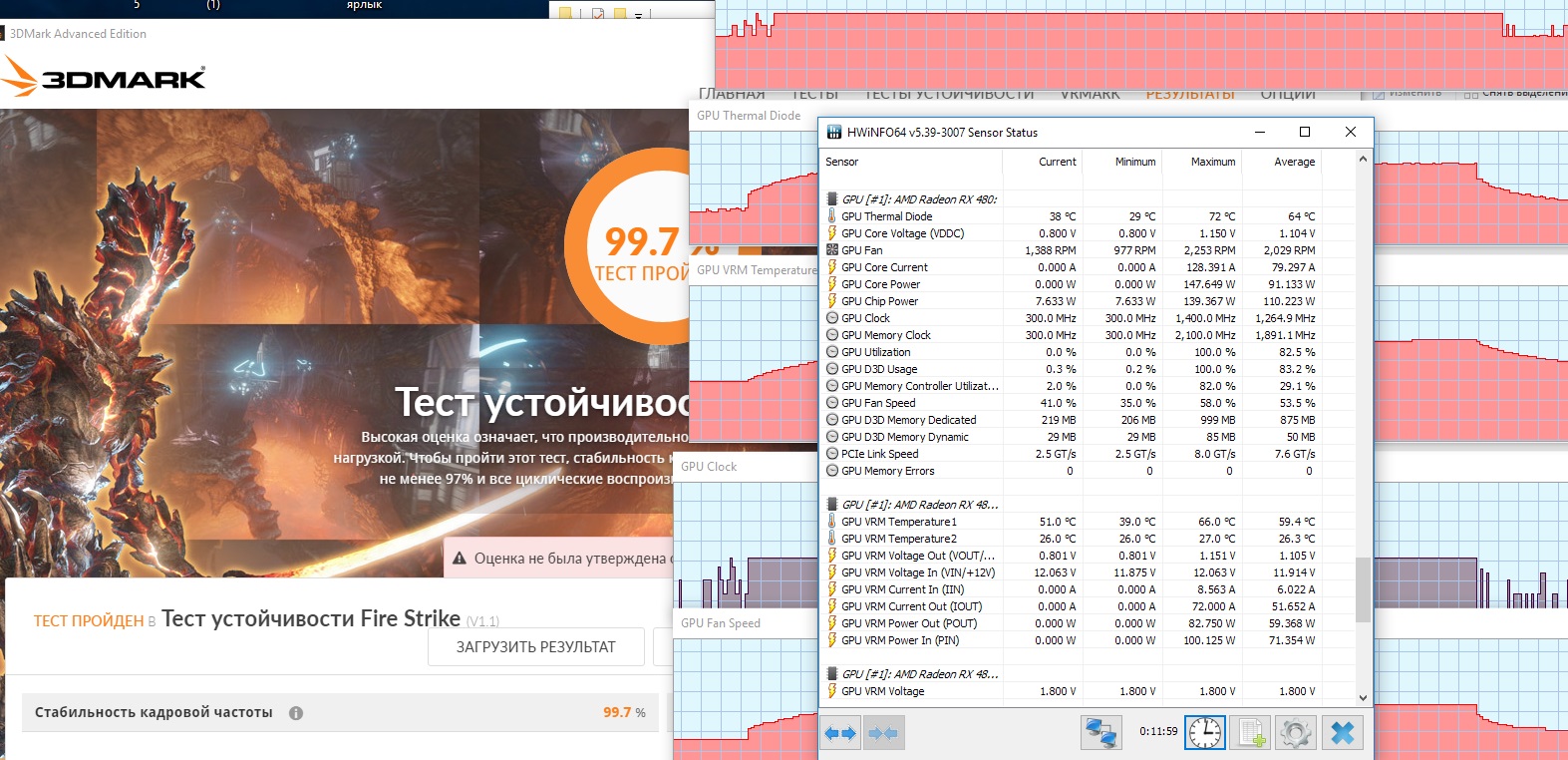1568x760 pixels.
Task: Select the PCIe Link Speed sensor row
Action: tap(1088, 454)
